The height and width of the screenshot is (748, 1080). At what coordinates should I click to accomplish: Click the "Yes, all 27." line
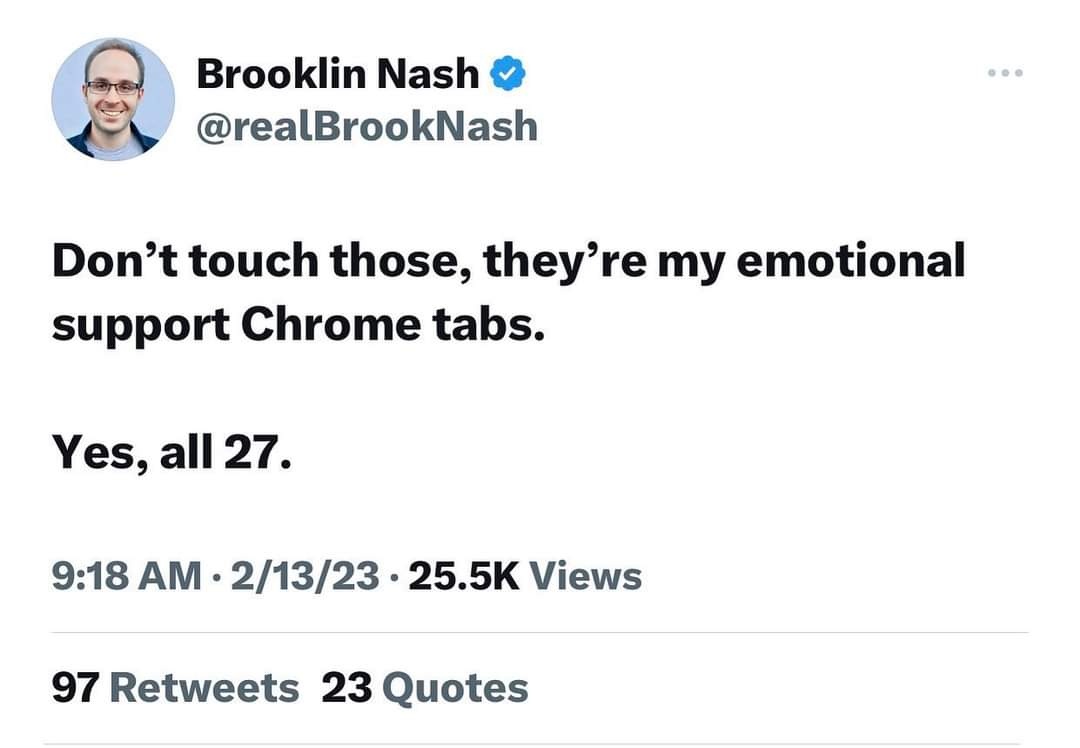(x=171, y=455)
